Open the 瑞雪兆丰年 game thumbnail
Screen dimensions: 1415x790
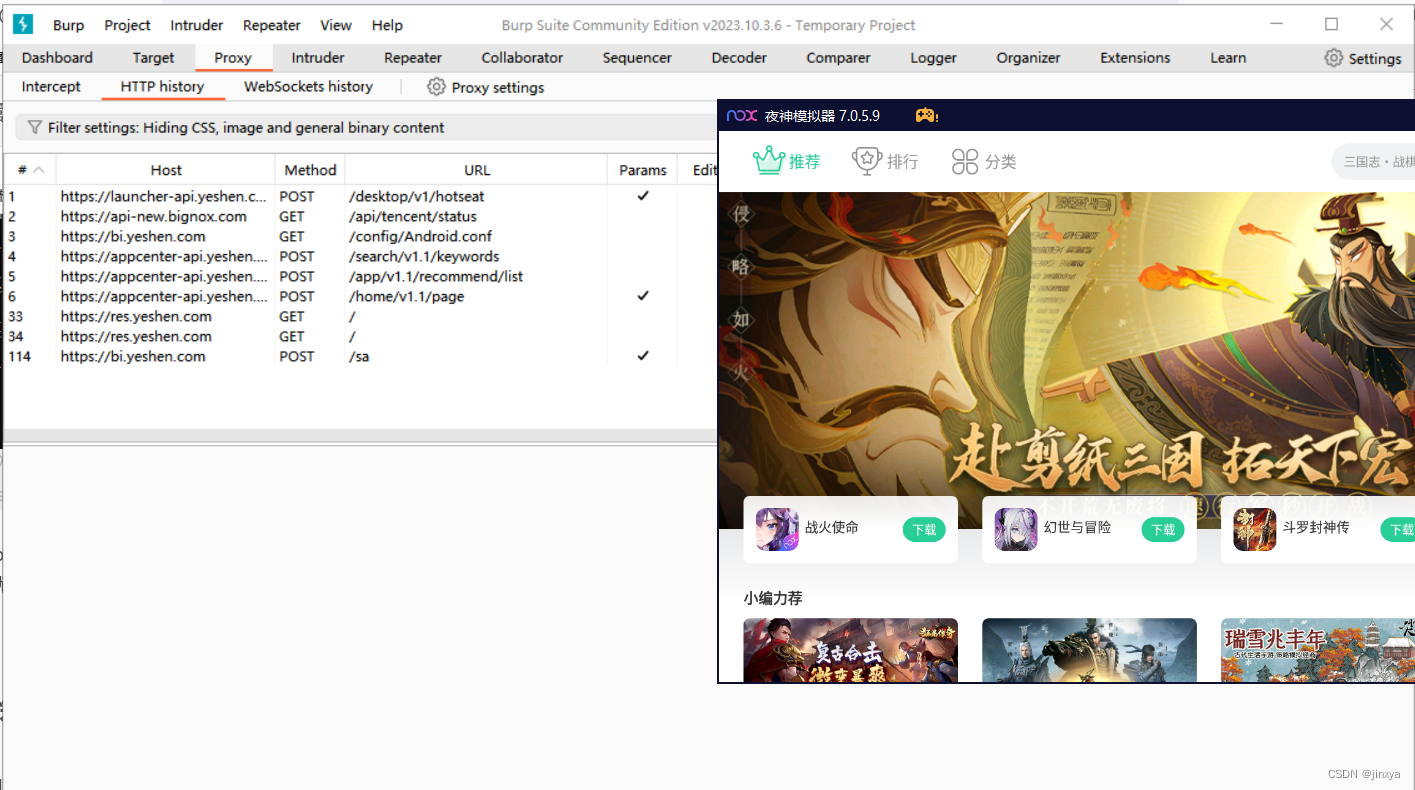point(1317,650)
